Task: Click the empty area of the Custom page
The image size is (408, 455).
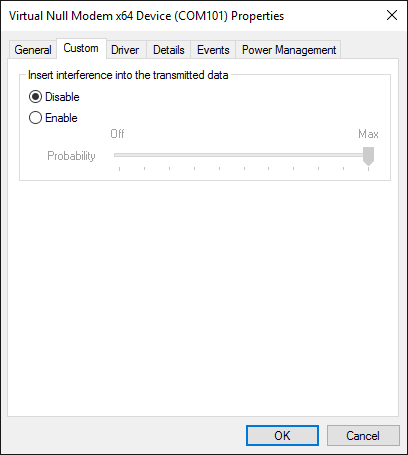Action: 203,297
